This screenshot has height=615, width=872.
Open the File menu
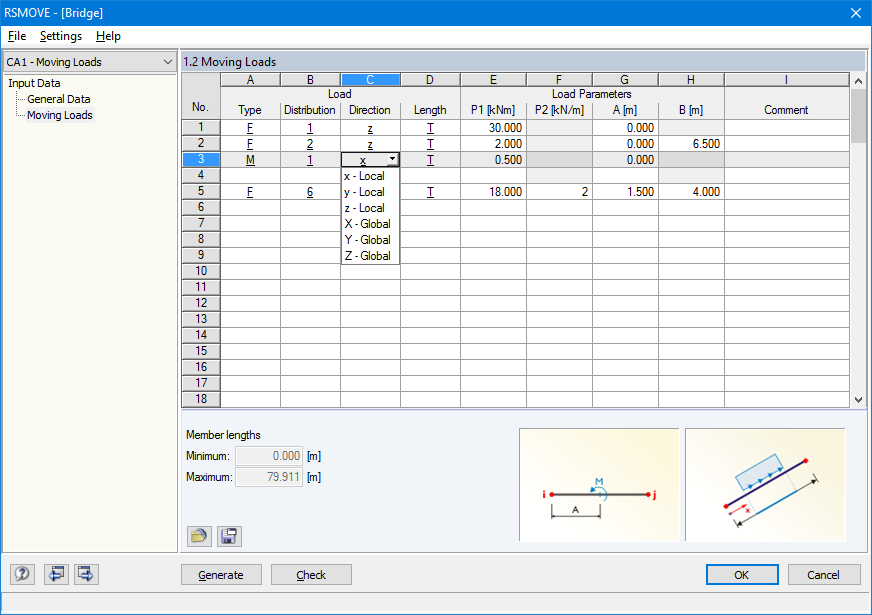pos(17,36)
